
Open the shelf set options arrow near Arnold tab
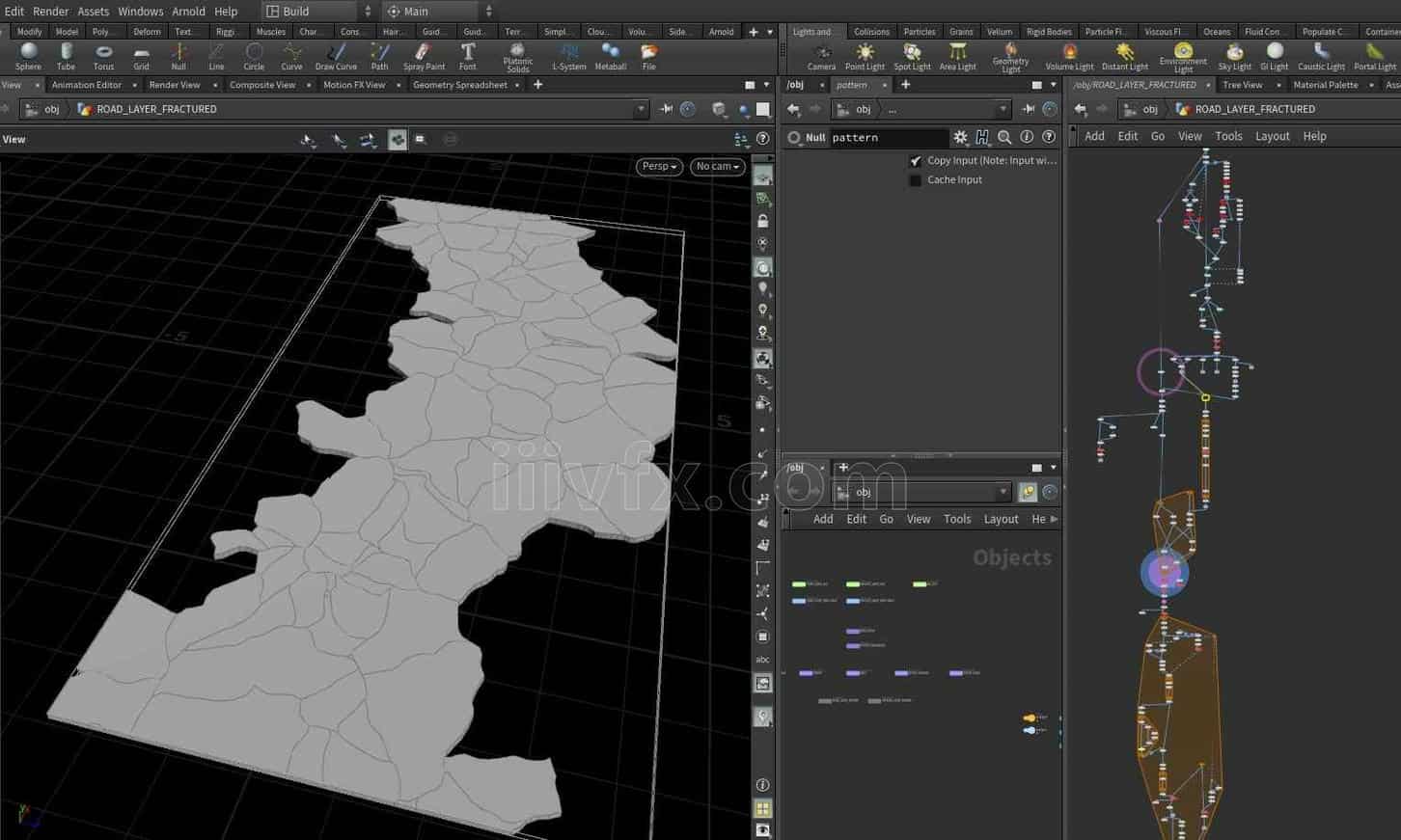[769, 32]
